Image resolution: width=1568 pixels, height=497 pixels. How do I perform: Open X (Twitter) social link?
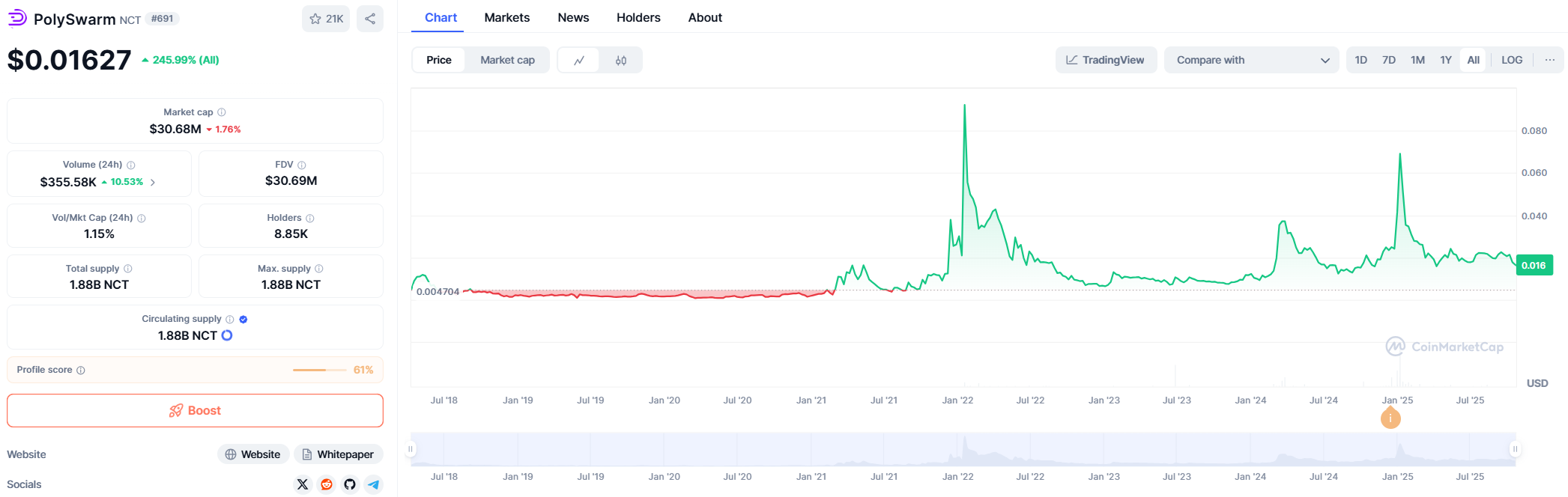[x=303, y=484]
